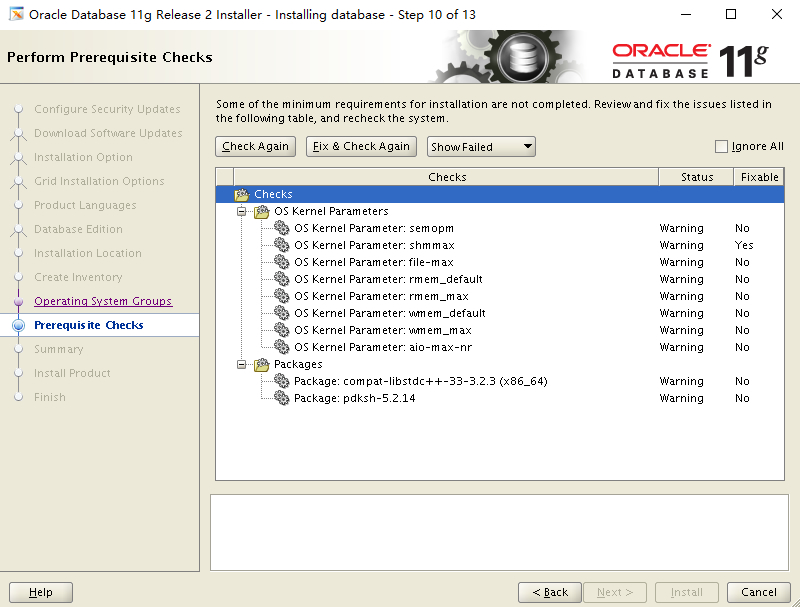Click the gear icon beside file-max parameter
This screenshot has height=607, width=800.
(x=282, y=262)
